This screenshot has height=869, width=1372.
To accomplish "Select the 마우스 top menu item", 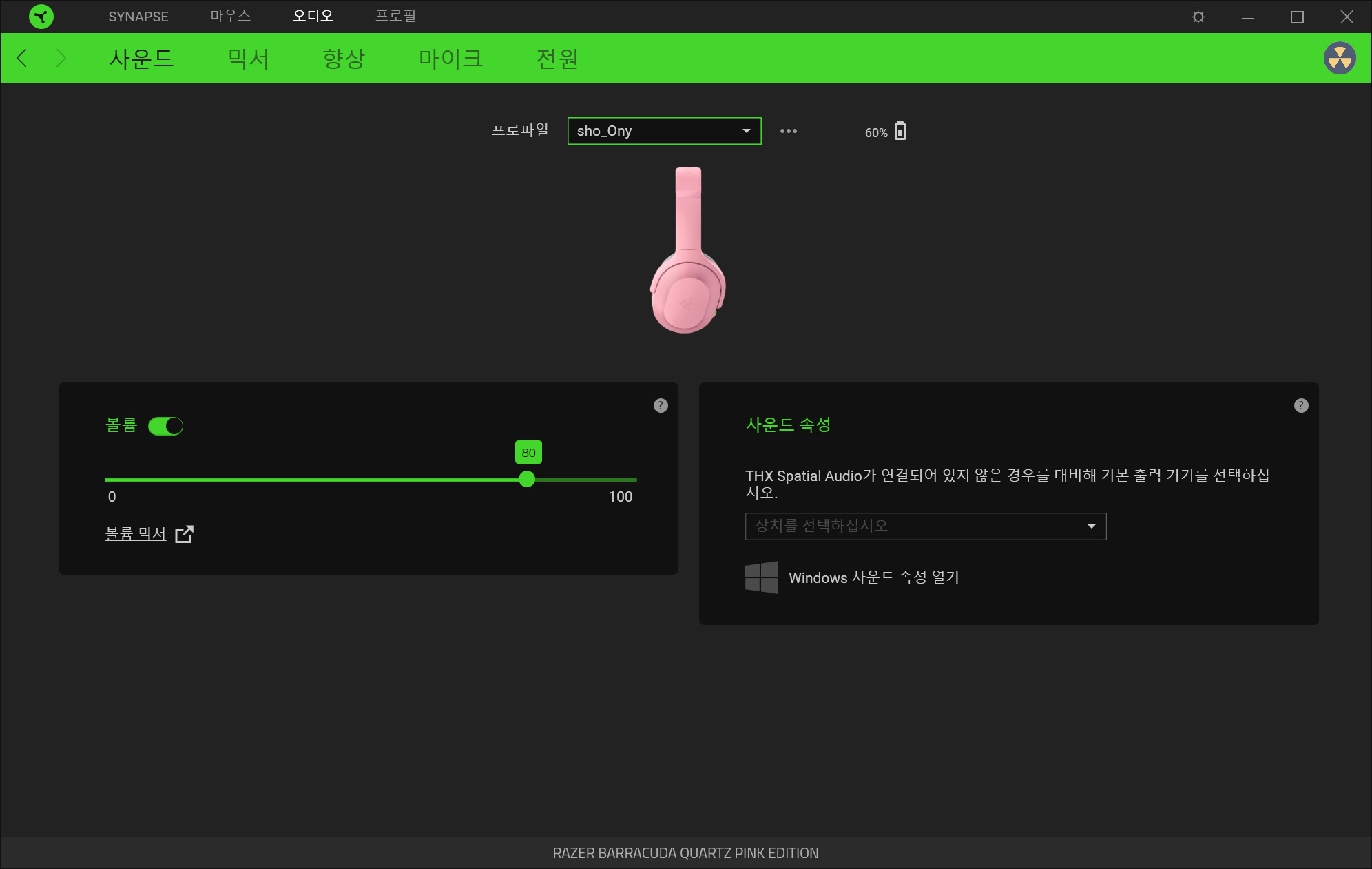I will point(230,16).
